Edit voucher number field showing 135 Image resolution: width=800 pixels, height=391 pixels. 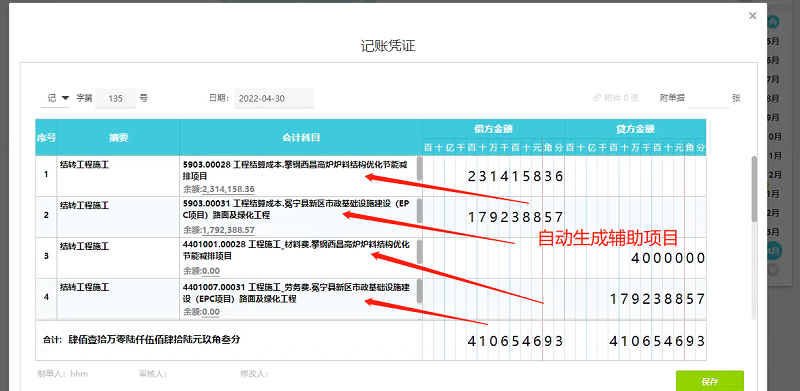(116, 99)
